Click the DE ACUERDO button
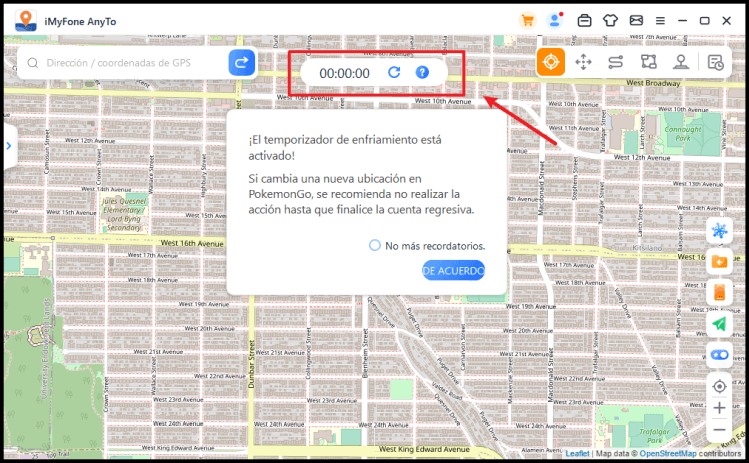The height and width of the screenshot is (463, 749). click(x=453, y=270)
